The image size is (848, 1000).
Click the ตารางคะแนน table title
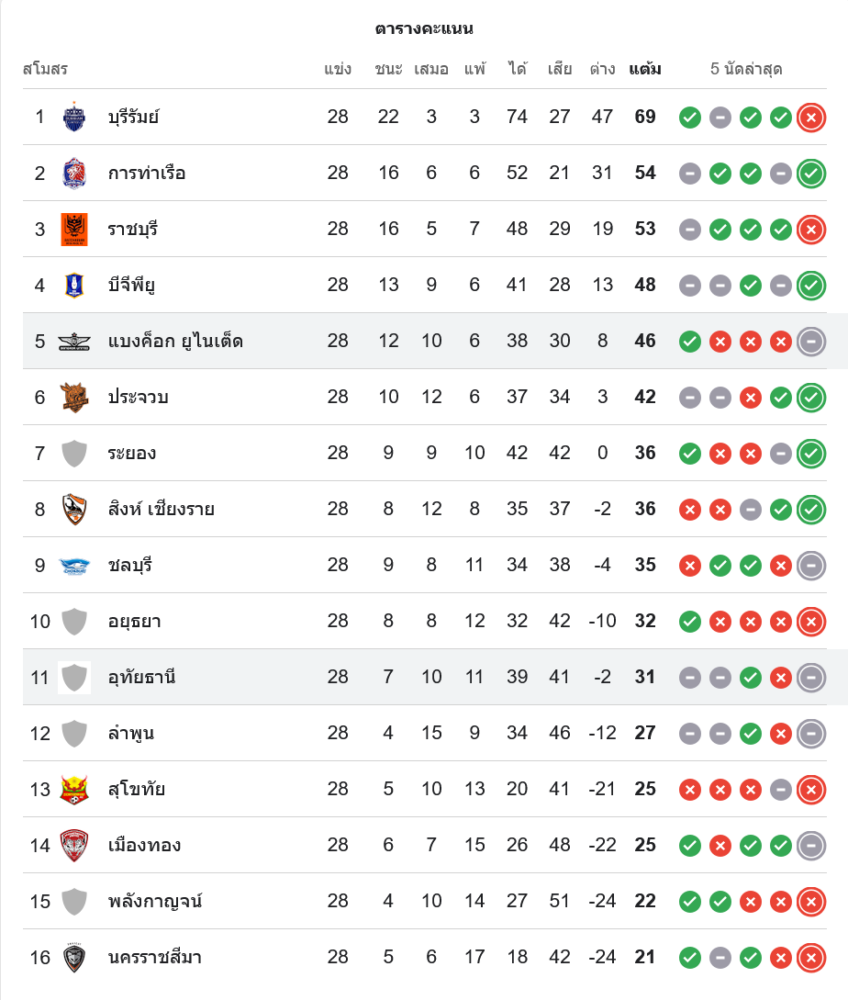tap(424, 28)
